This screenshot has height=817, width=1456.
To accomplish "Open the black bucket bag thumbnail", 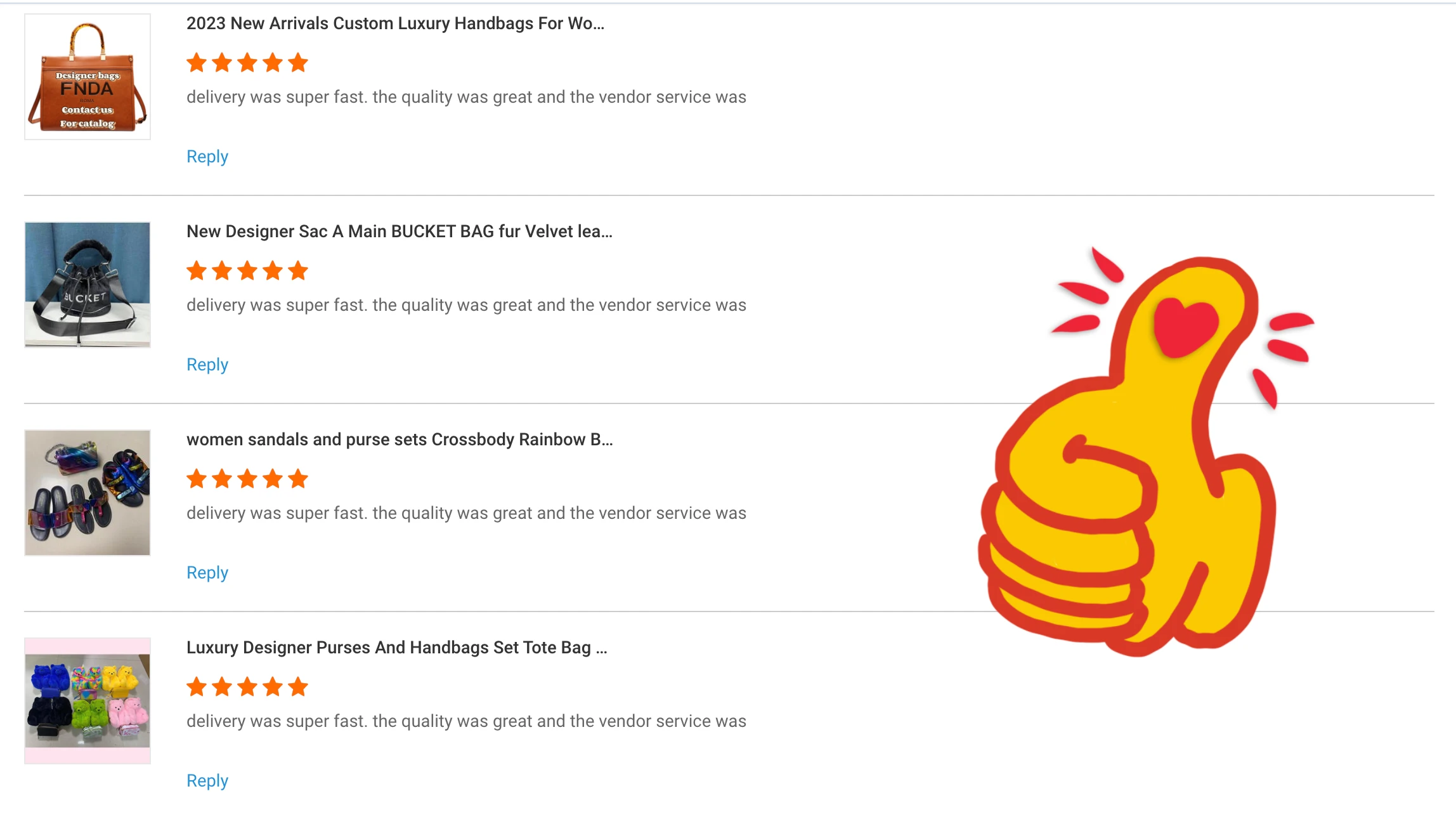I will click(x=88, y=285).
